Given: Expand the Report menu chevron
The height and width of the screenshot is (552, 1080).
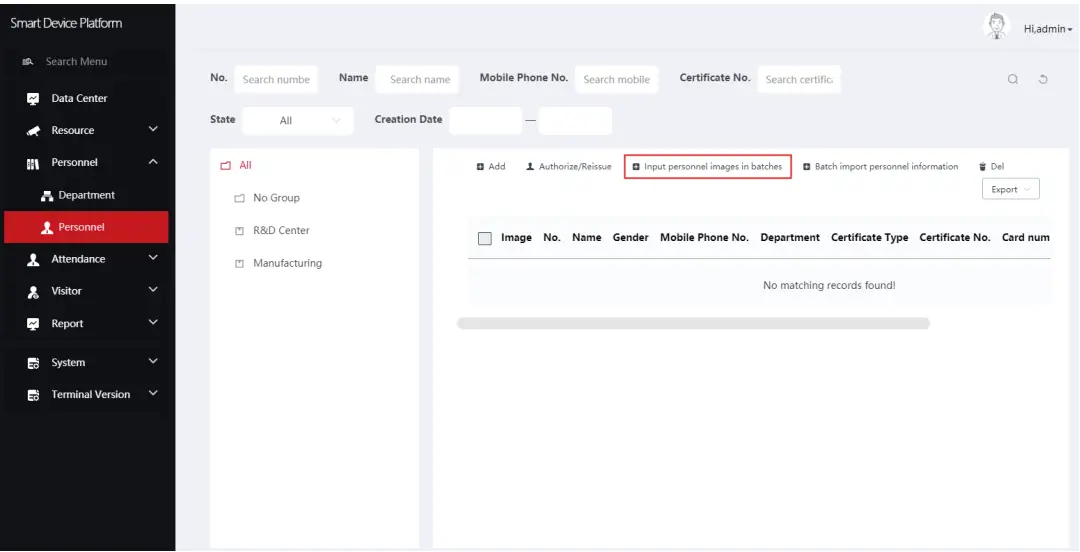Looking at the screenshot, I should click(153, 323).
